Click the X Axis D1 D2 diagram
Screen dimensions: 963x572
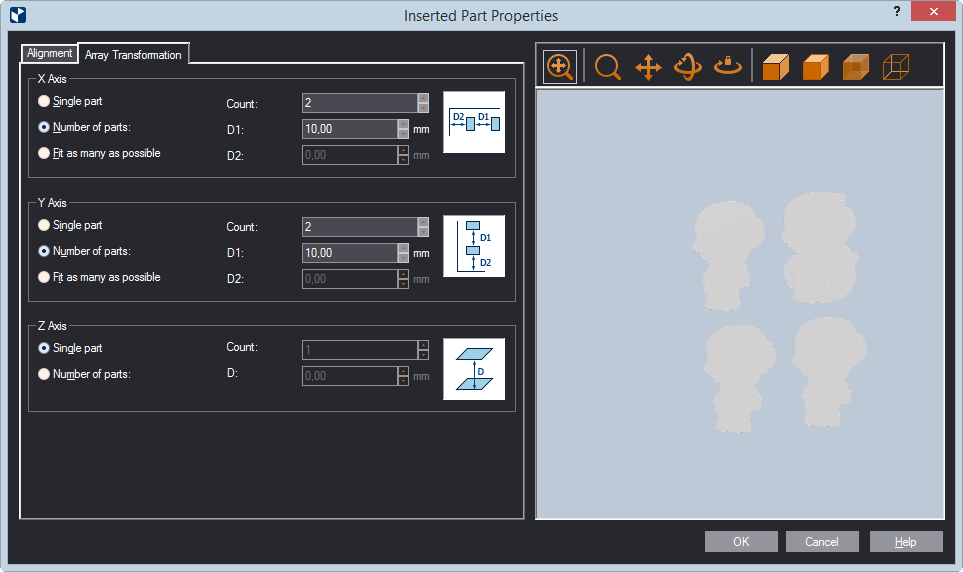(474, 122)
